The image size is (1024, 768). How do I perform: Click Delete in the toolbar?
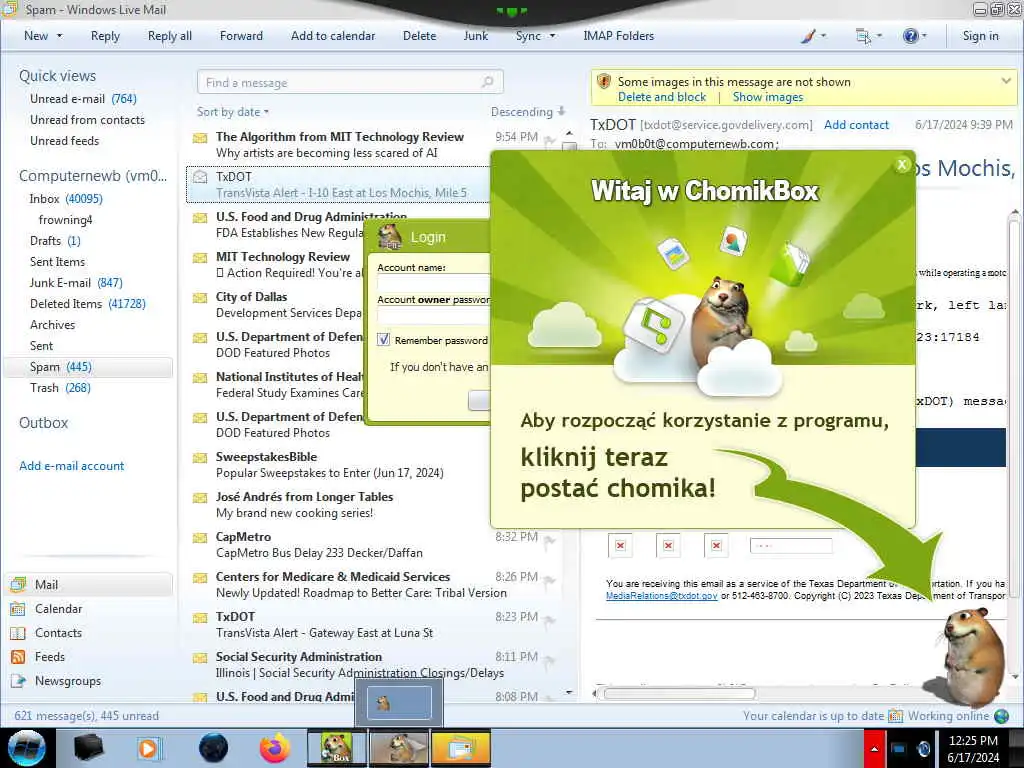(x=419, y=36)
